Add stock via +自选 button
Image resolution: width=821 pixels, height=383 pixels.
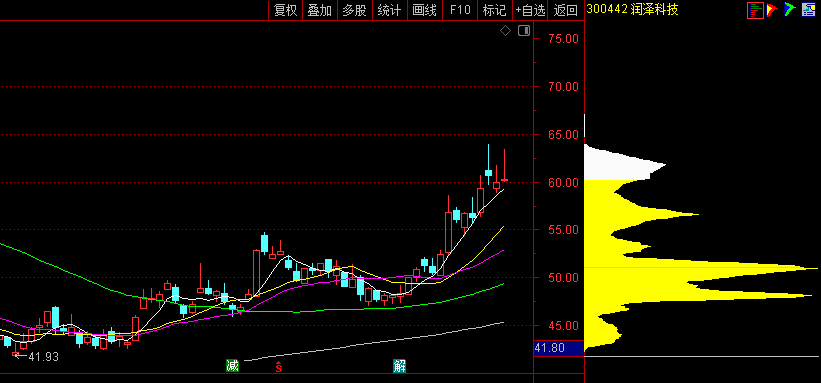pos(530,10)
